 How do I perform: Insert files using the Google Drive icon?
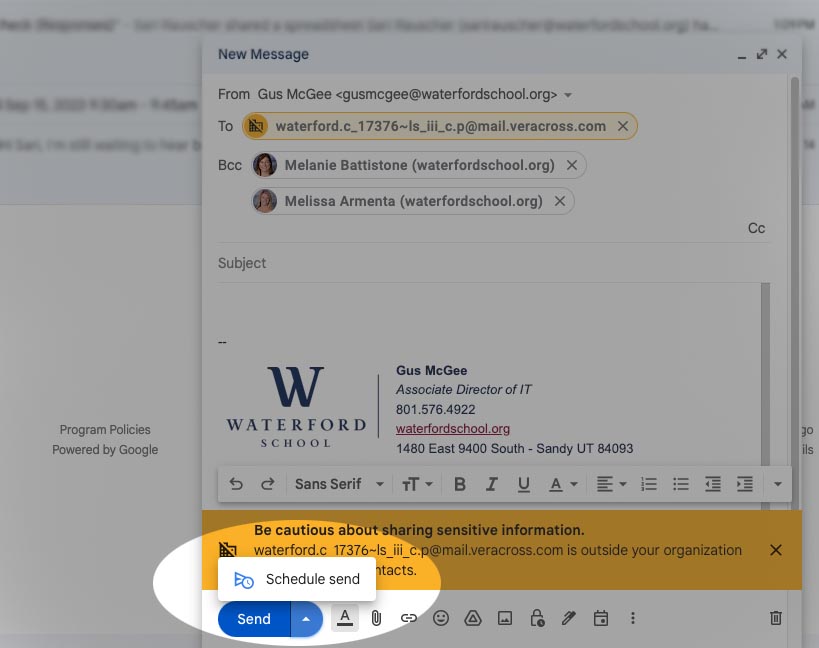473,618
